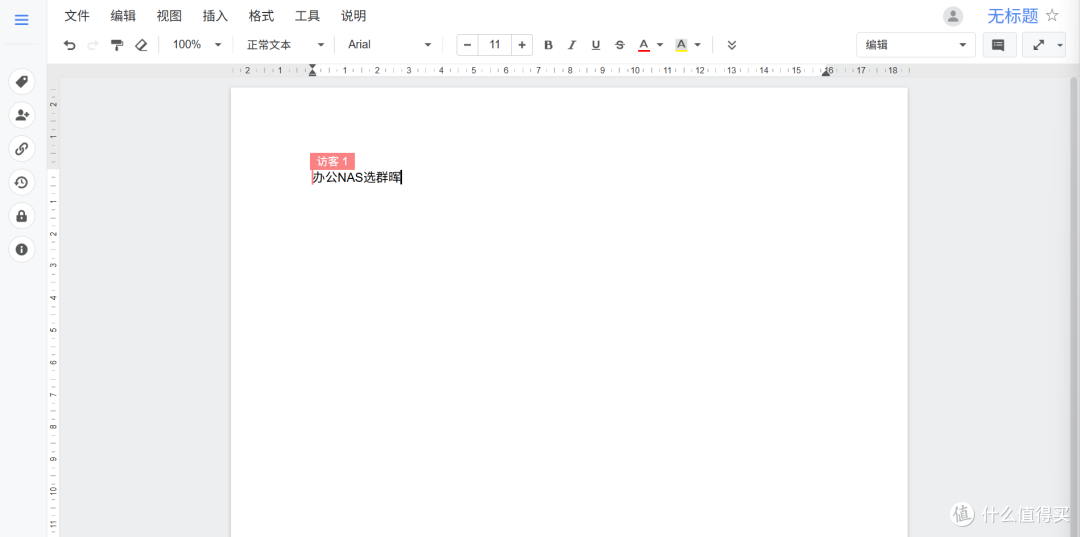Toggle underline formatting
1080x537 pixels.
(x=596, y=45)
